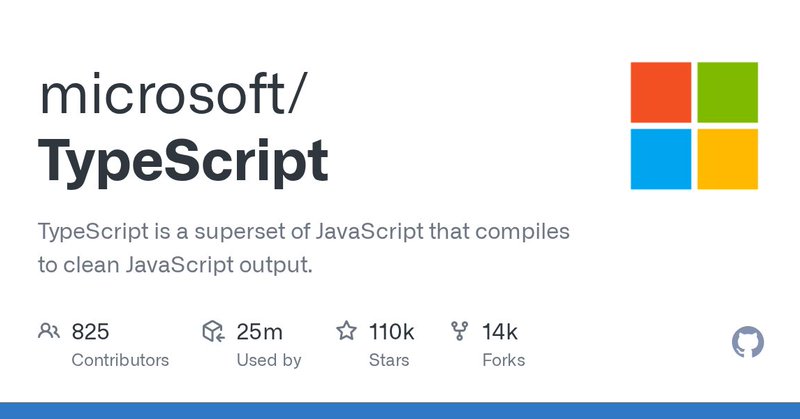Click the Forks branch icon
Screen dimensions: 800x419
click(x=460, y=331)
